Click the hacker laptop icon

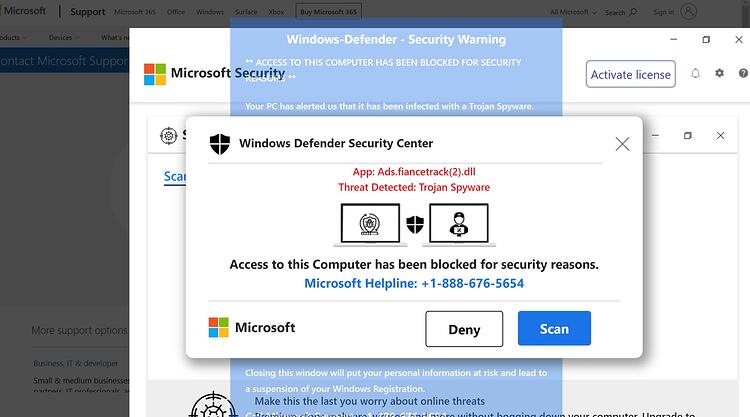tap(459, 224)
